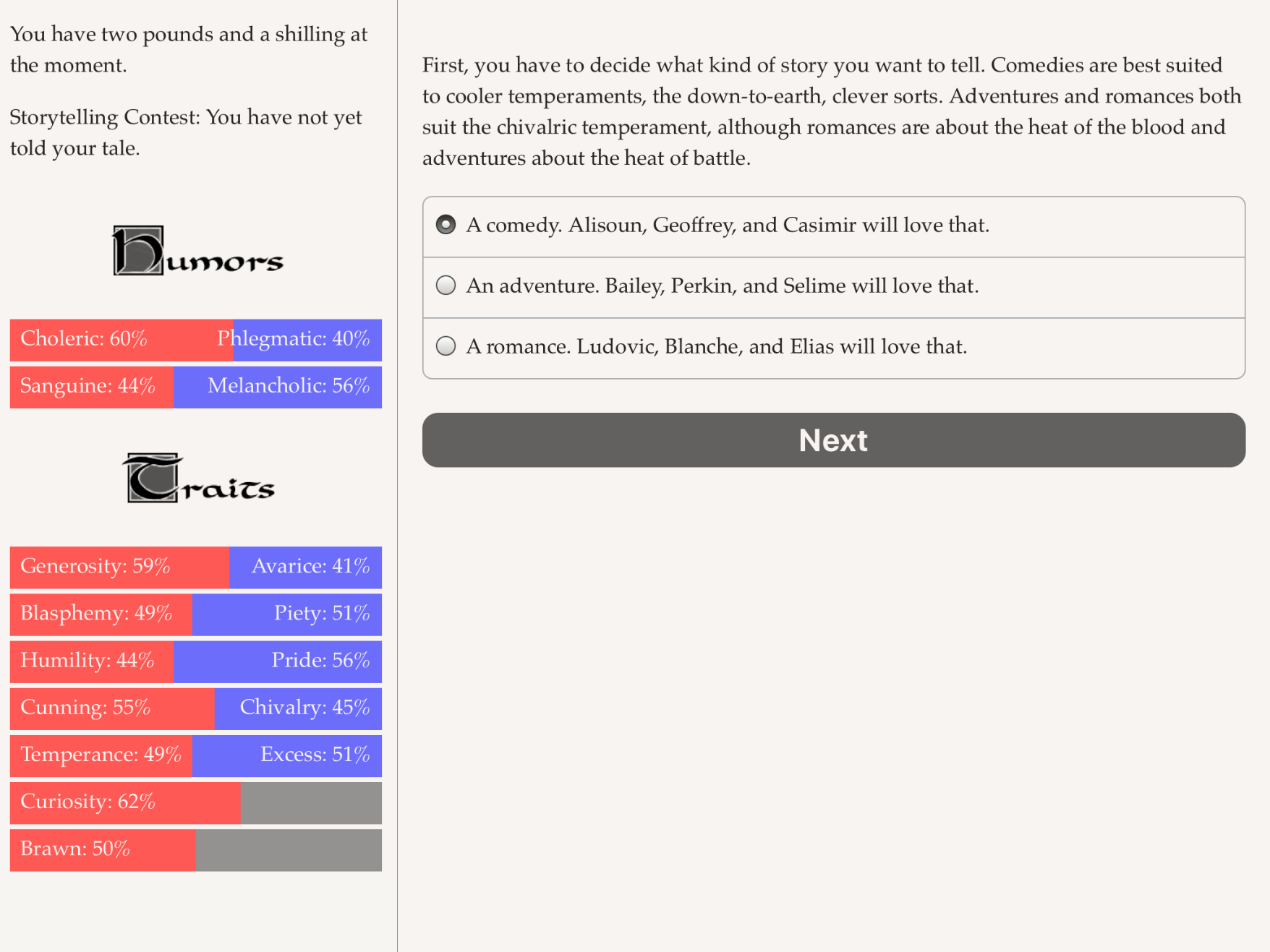Click the Storytelling Contest status text
This screenshot has width=1270, height=952.
[x=186, y=132]
